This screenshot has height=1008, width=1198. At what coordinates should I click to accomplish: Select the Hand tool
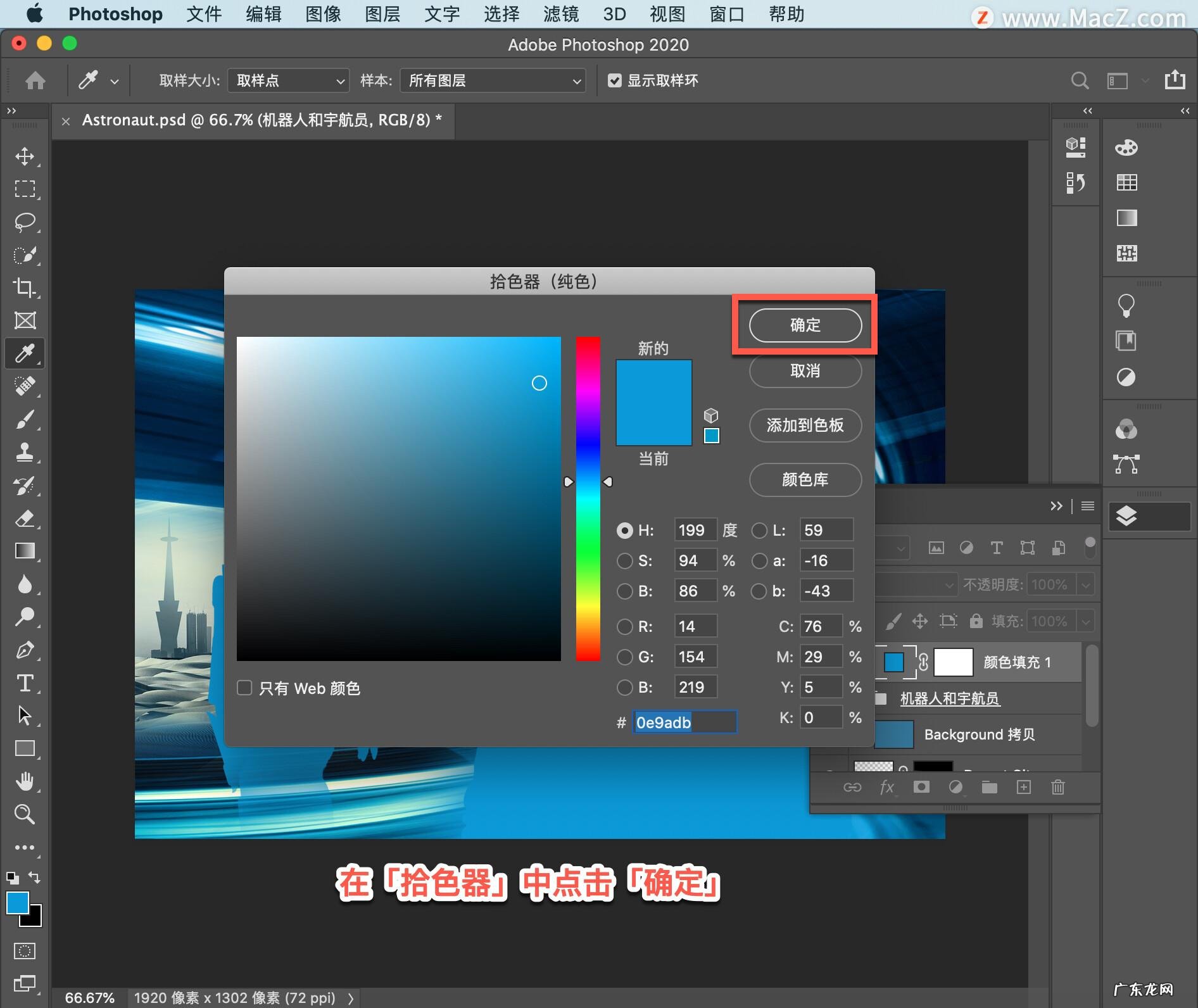25,781
